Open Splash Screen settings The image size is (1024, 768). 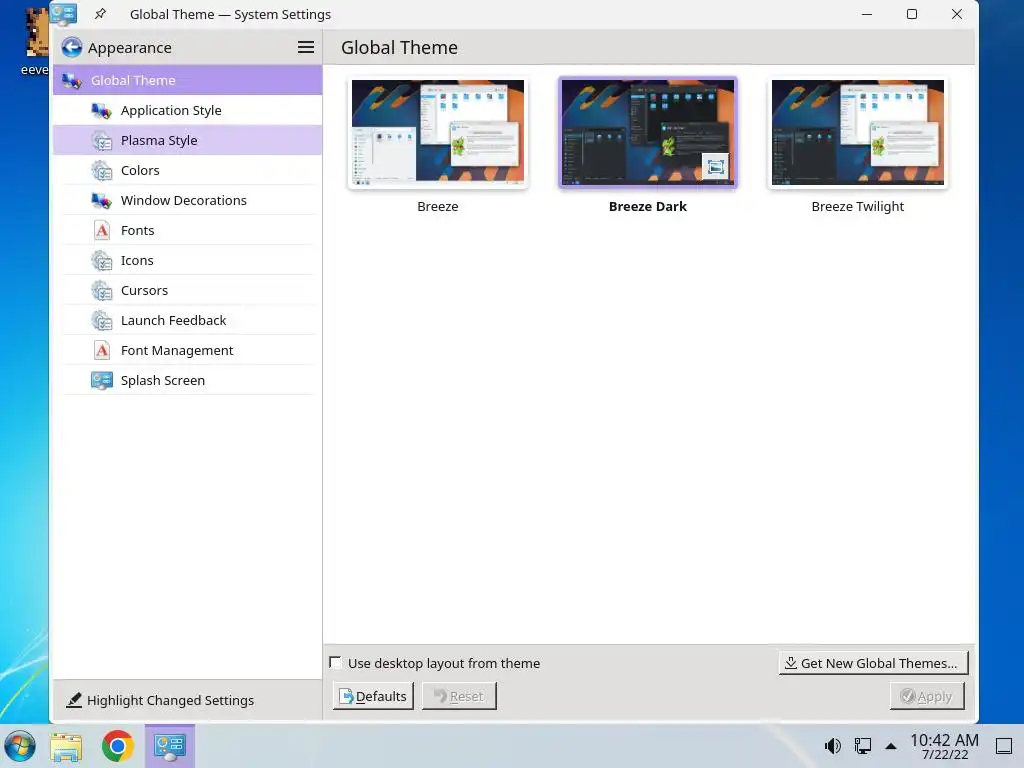(187, 381)
